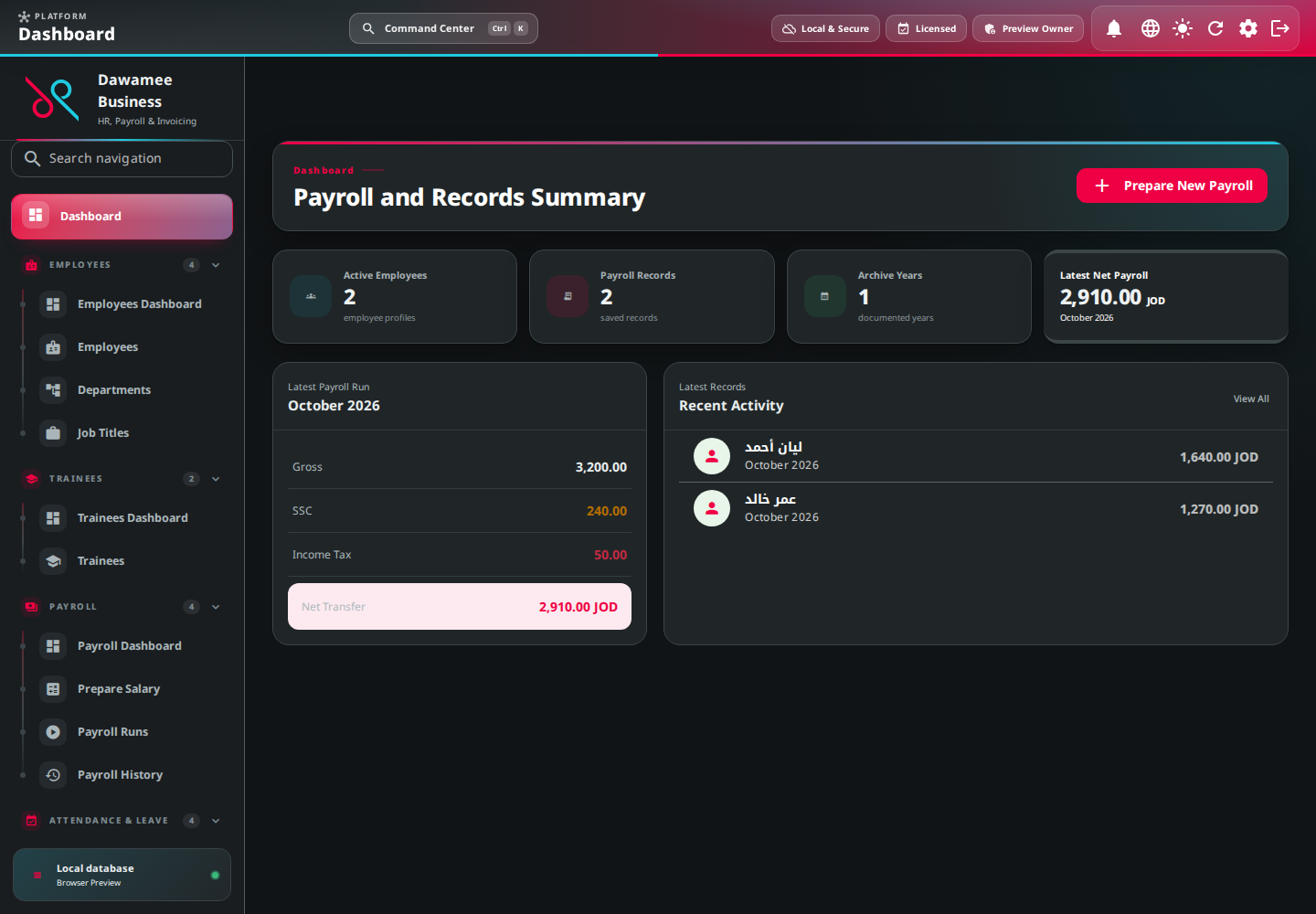
Task: Open the 1,270.00 JOD activity record
Action: [976, 509]
